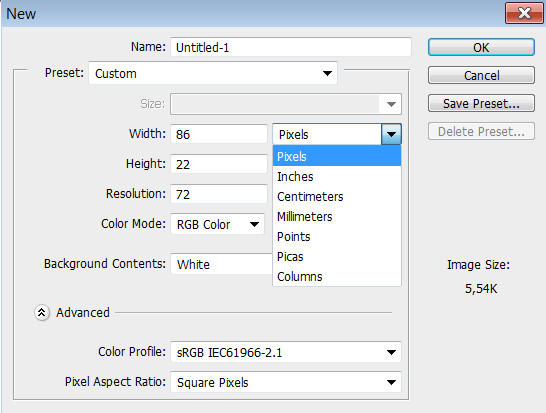Image resolution: width=546 pixels, height=413 pixels.
Task: Collapse the Advanced section chevron icon
Action: (x=41, y=313)
